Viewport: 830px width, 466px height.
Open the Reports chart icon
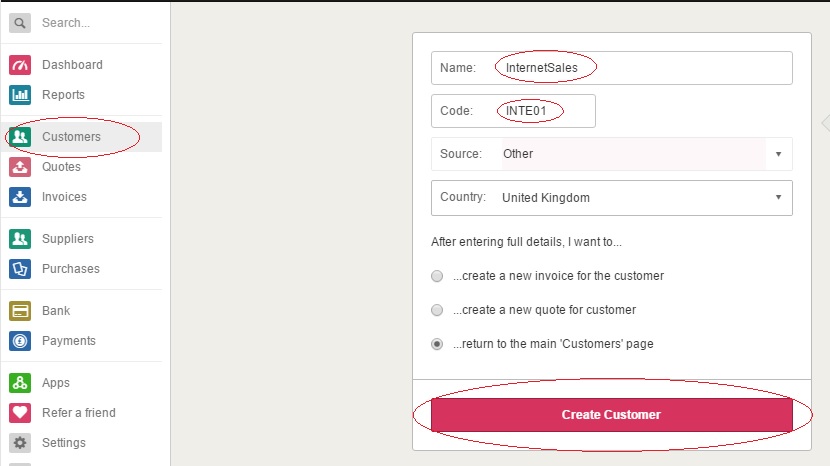pos(20,95)
